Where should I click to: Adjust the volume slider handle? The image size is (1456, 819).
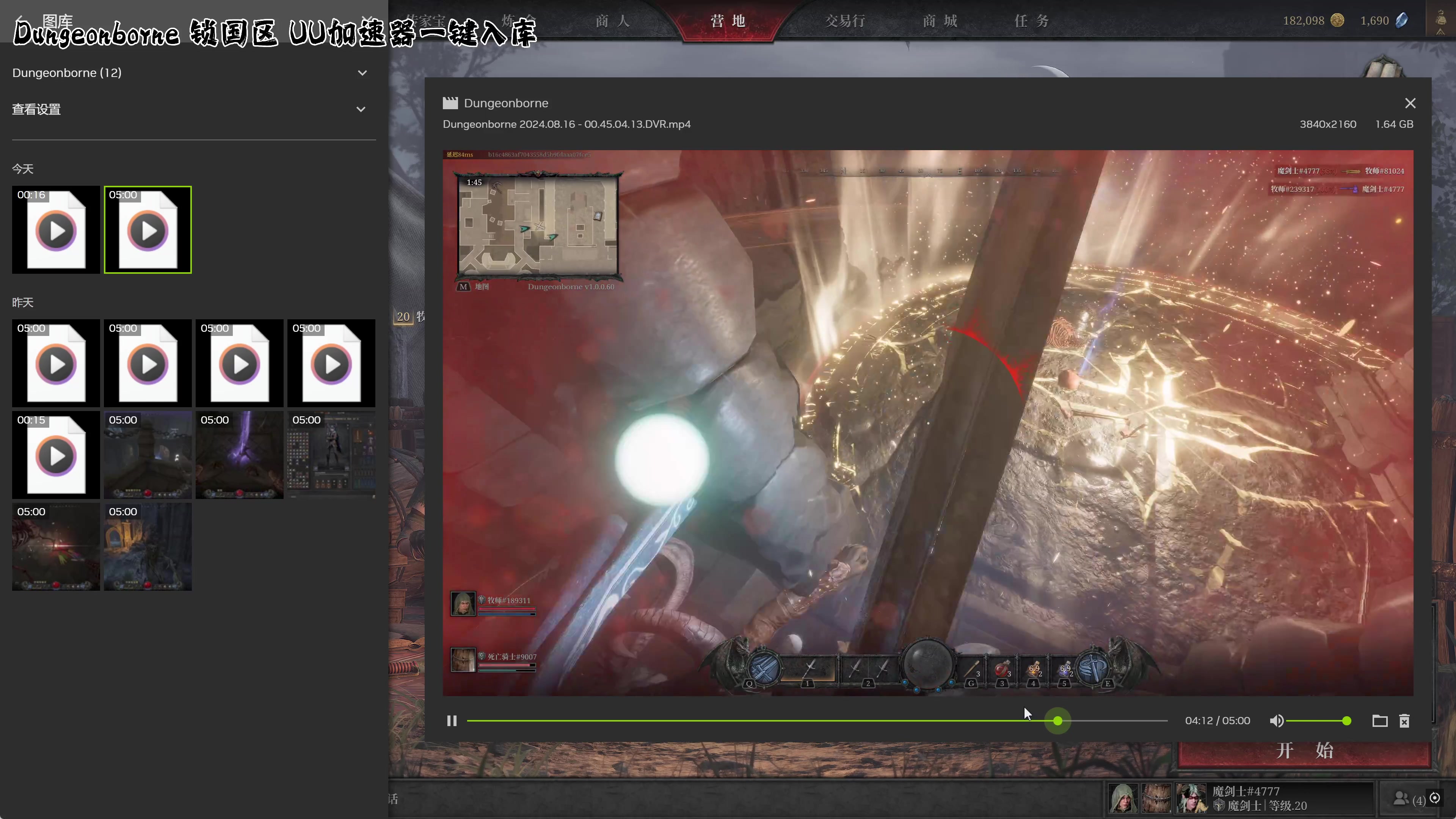pos(1347,721)
